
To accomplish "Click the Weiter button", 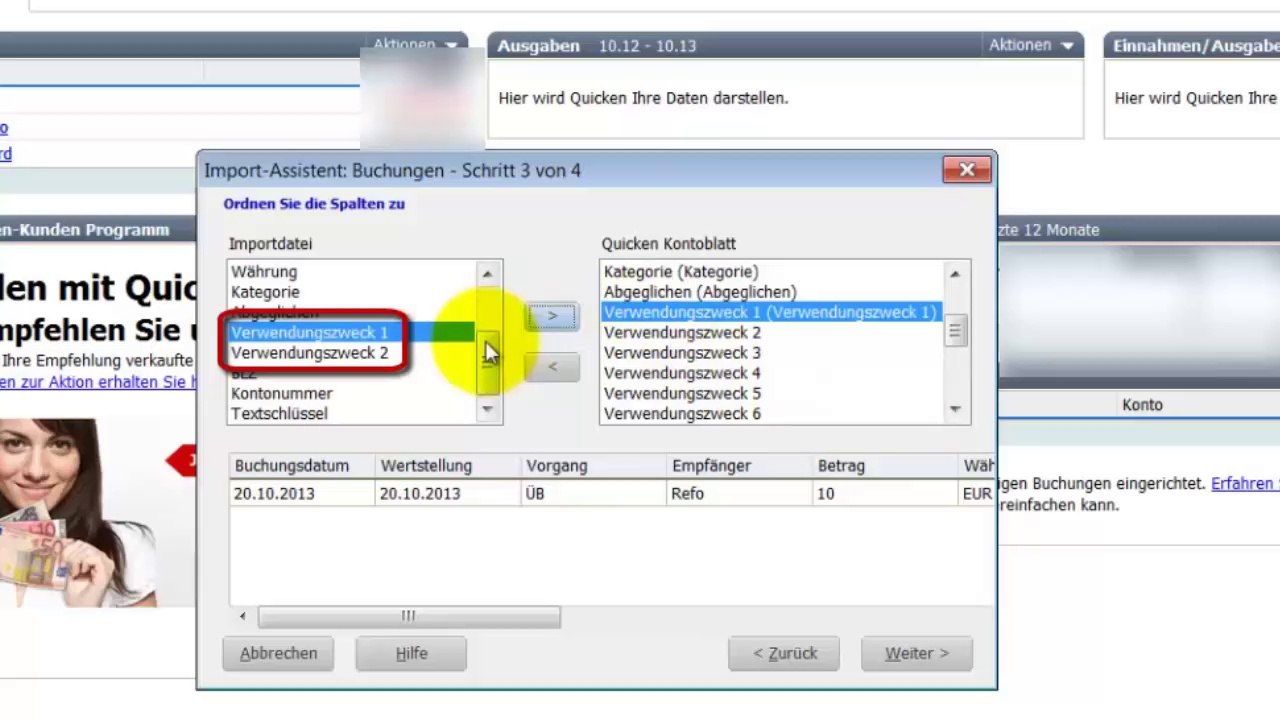I will click(916, 653).
